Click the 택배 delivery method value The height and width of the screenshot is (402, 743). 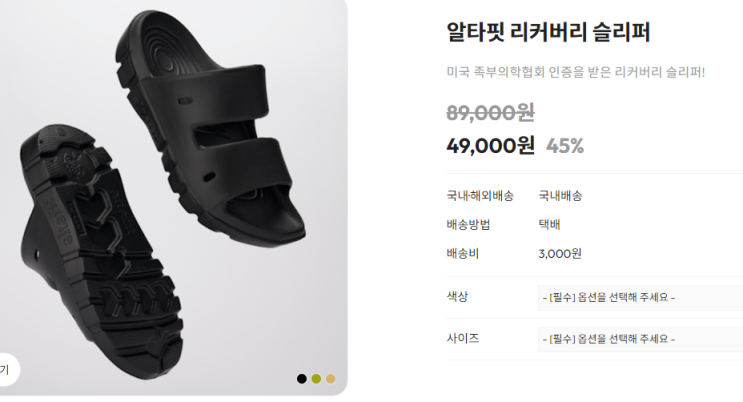(549, 225)
